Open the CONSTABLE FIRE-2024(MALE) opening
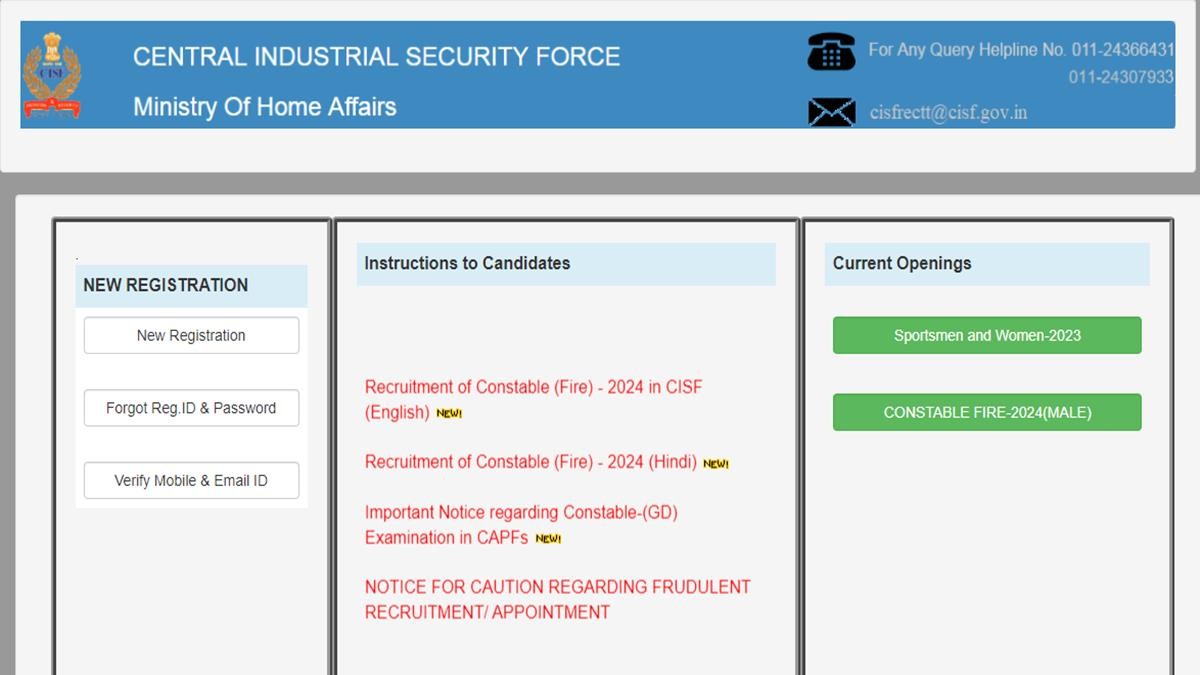This screenshot has height=675, width=1200. [987, 412]
